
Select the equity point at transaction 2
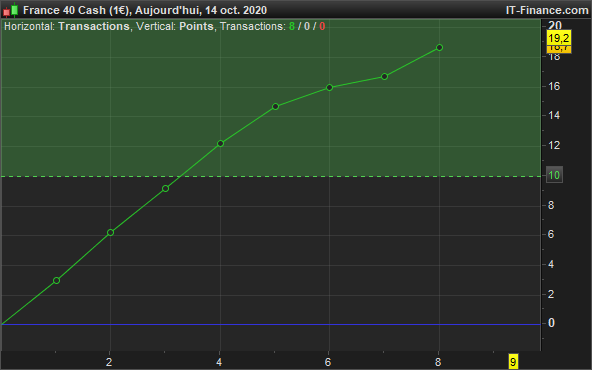coord(110,233)
